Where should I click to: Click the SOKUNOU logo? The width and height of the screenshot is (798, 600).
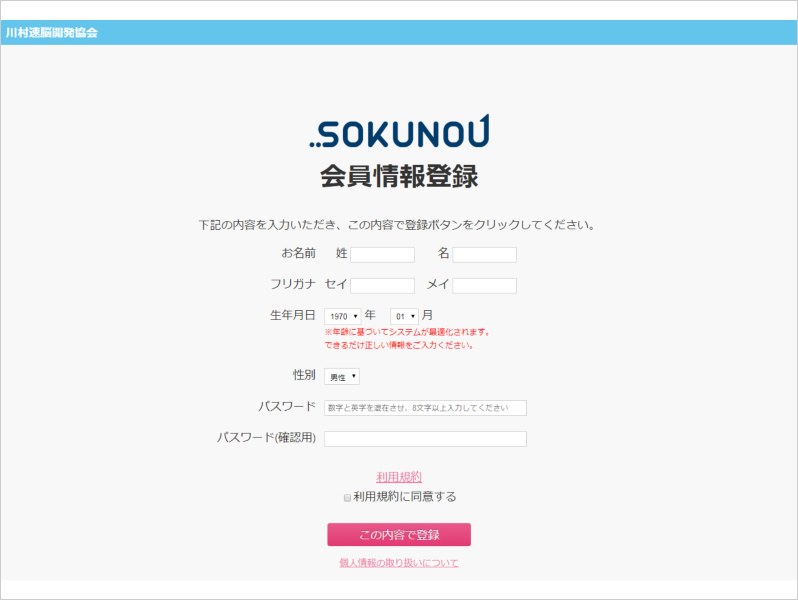pyautogui.click(x=400, y=132)
